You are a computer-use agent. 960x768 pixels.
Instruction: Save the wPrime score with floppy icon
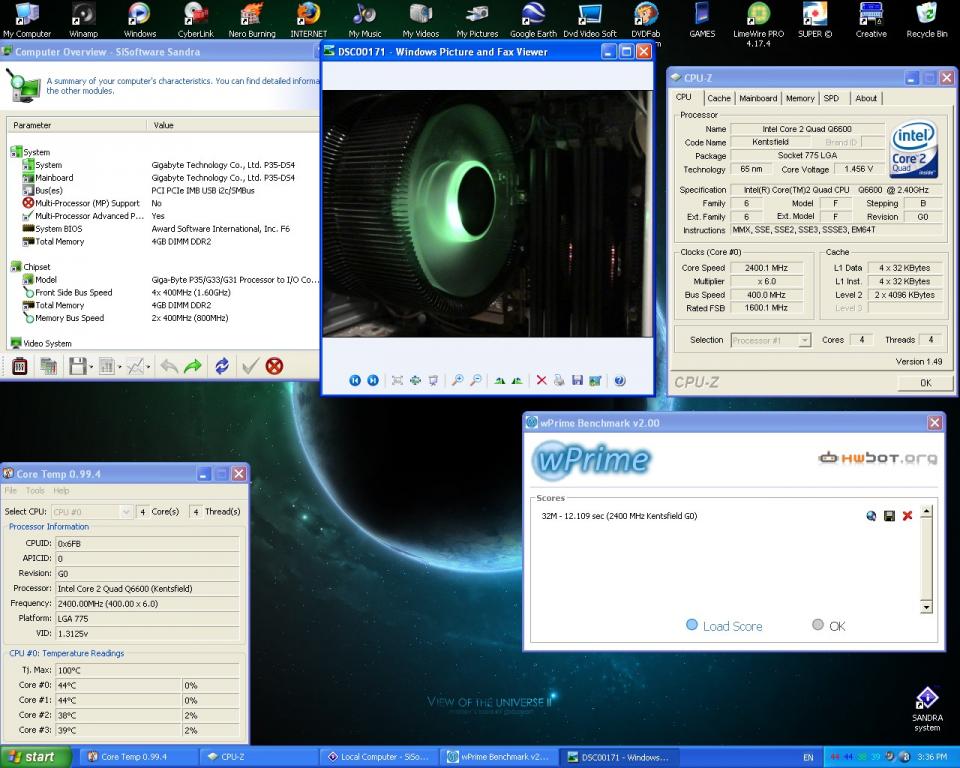[x=890, y=516]
